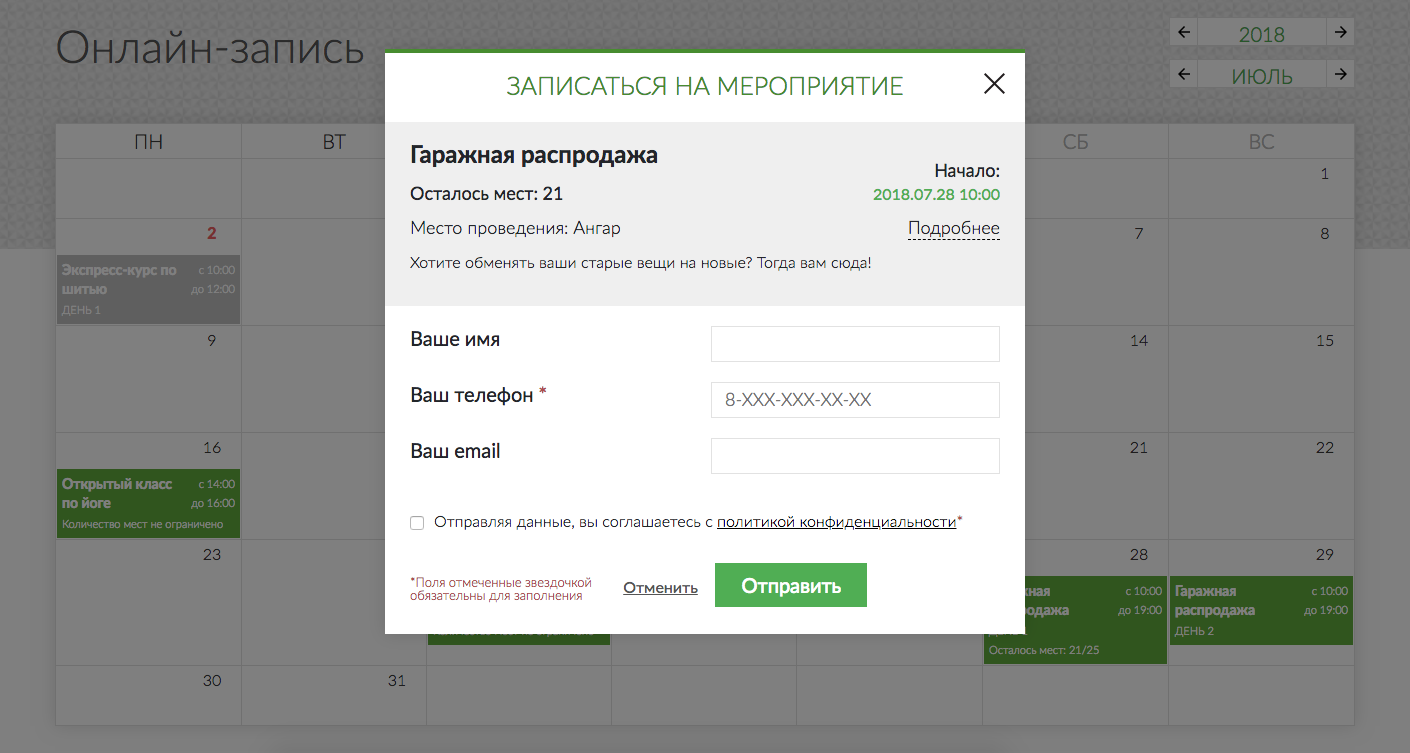Viewport: 1410px width, 753px height.
Task: Click into the Ваш телефон field
Action: 855,400
